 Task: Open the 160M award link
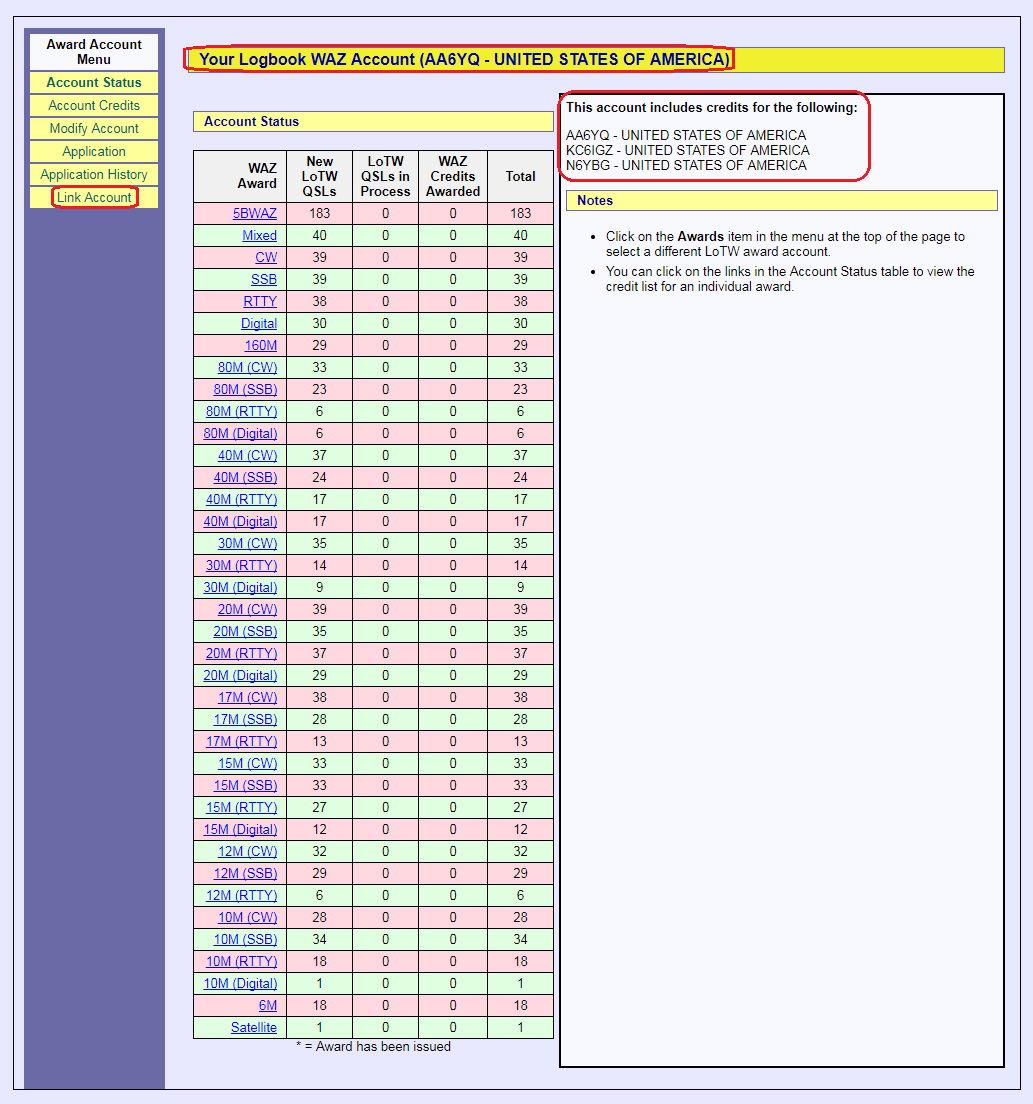point(260,346)
